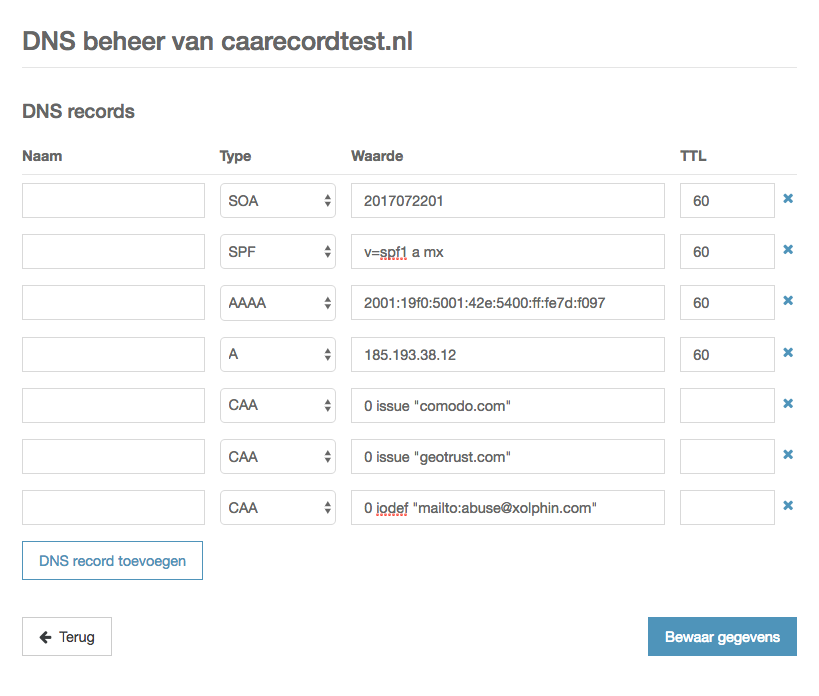
Task: Click the back arrow on Terug button
Action: (47, 636)
